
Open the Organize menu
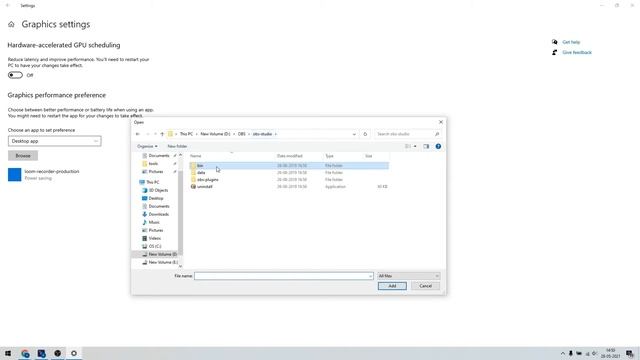click(x=147, y=146)
